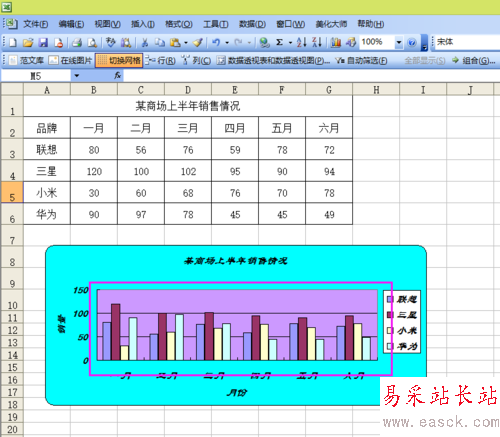Click the 范文库 button

click(26, 60)
